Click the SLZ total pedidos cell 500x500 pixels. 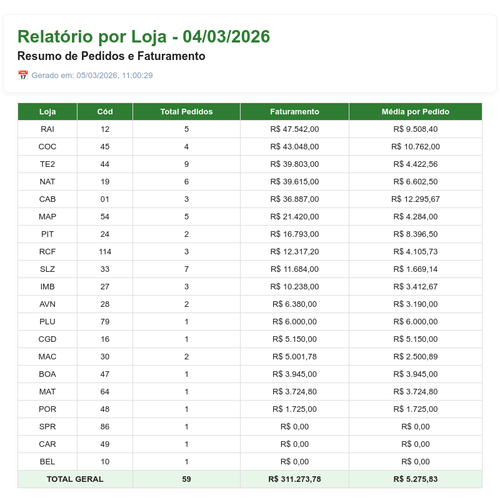[x=186, y=269]
